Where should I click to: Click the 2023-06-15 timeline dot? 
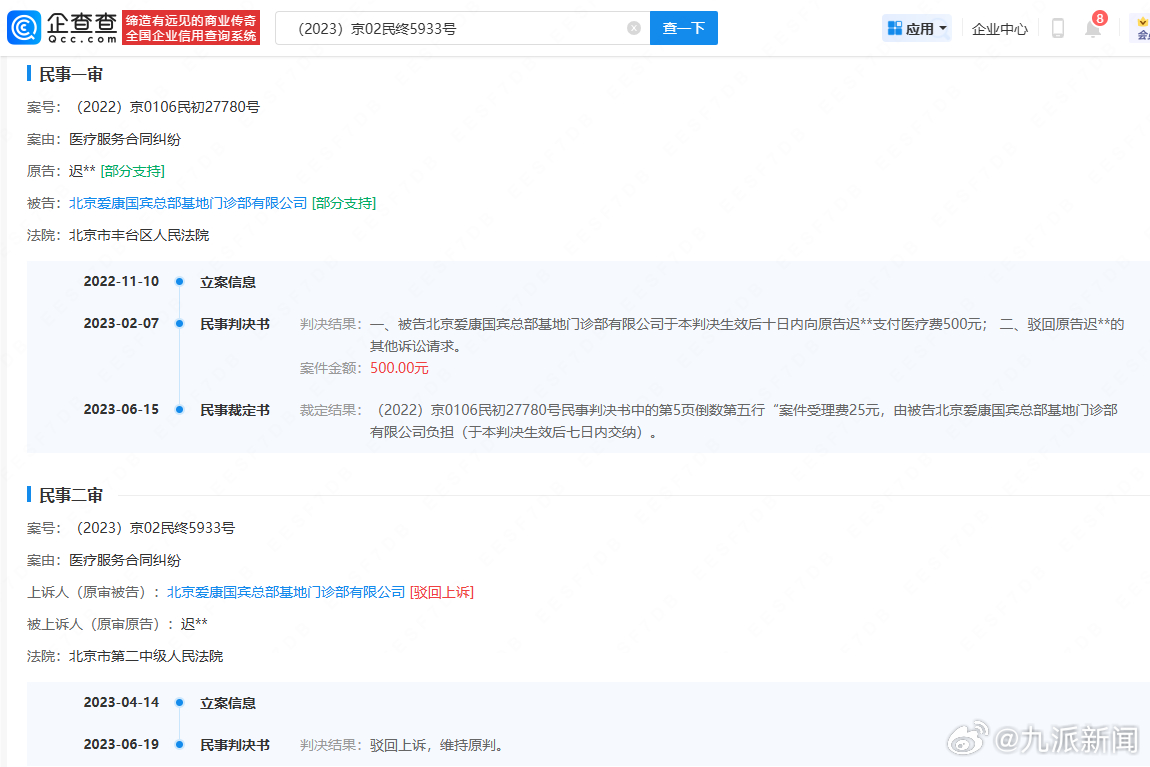(x=179, y=409)
